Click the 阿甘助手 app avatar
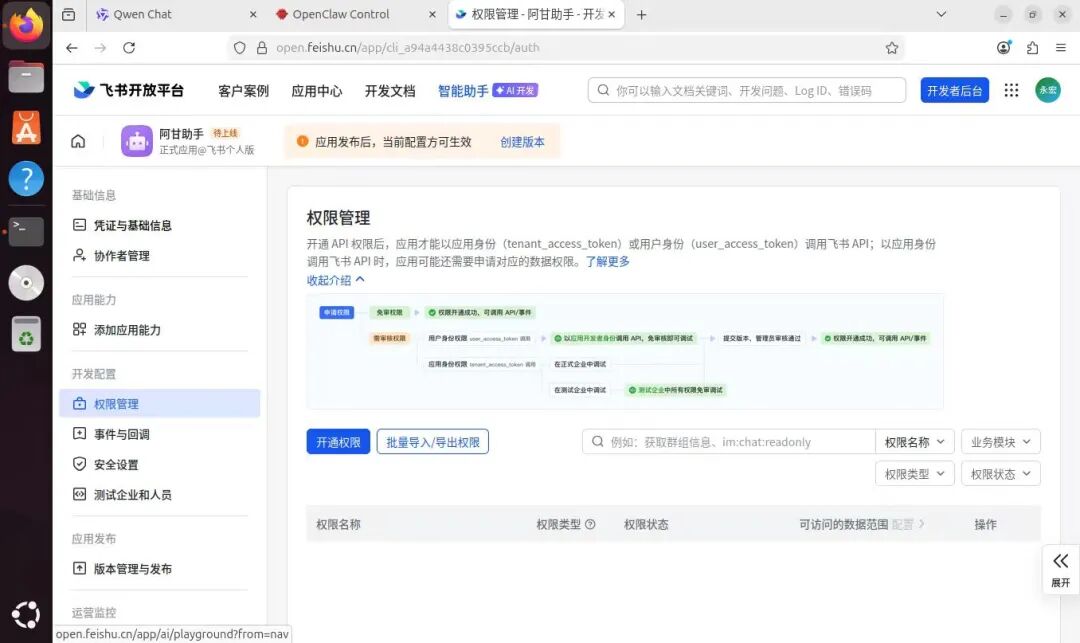The image size is (1080, 643). (136, 140)
